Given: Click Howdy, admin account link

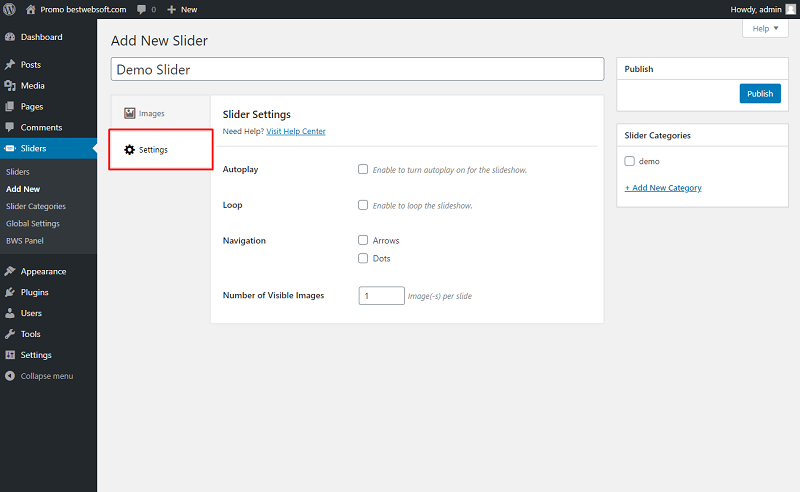Looking at the screenshot, I should tap(756, 9).
